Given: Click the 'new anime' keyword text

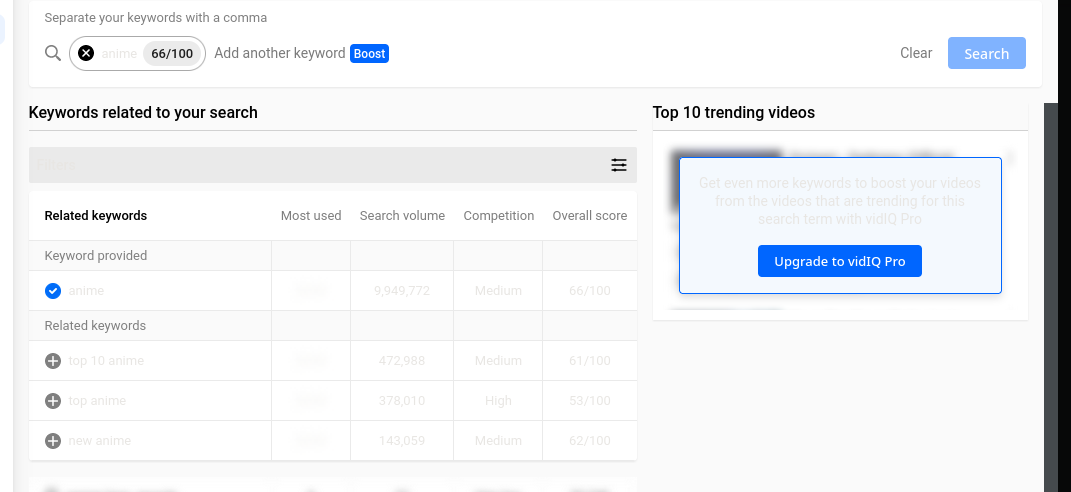Looking at the screenshot, I should tap(100, 441).
